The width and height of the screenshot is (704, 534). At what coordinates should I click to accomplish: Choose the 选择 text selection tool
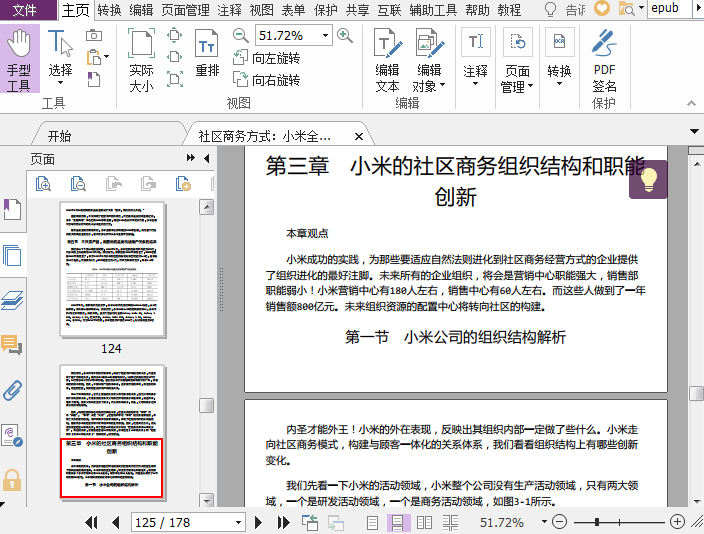point(60,58)
